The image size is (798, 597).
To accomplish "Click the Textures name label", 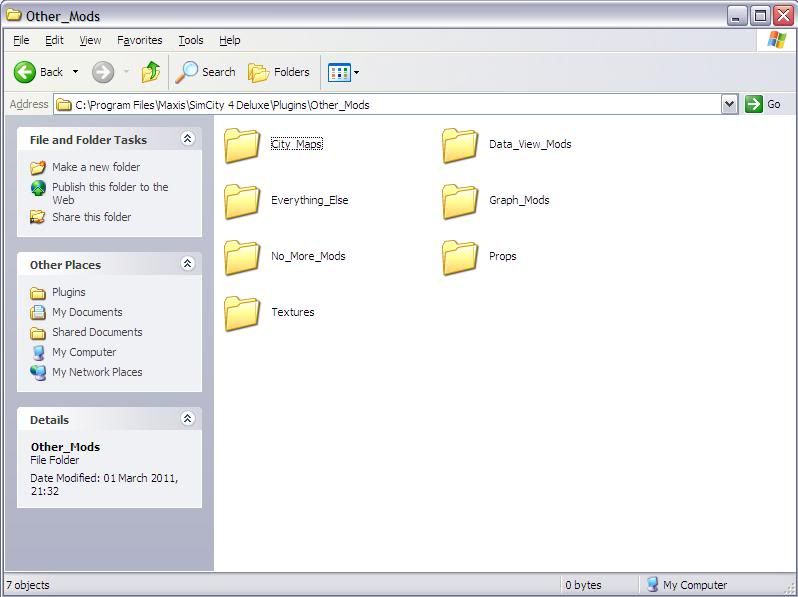I will 293,312.
